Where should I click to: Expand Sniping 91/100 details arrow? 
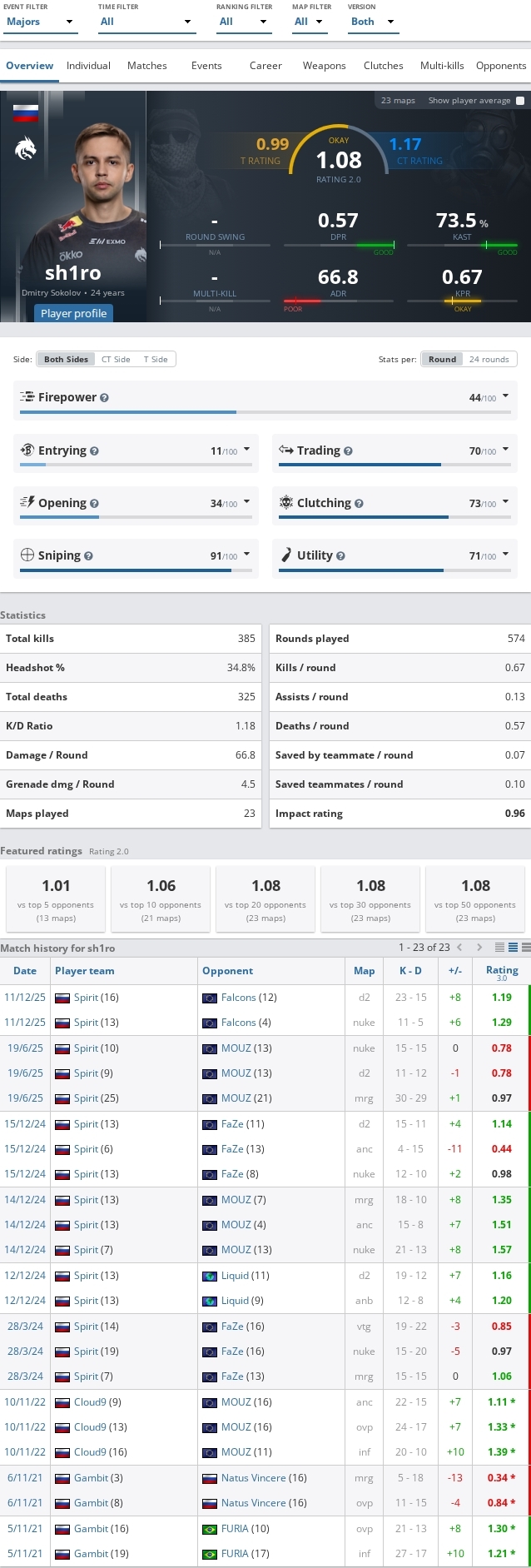(246, 555)
